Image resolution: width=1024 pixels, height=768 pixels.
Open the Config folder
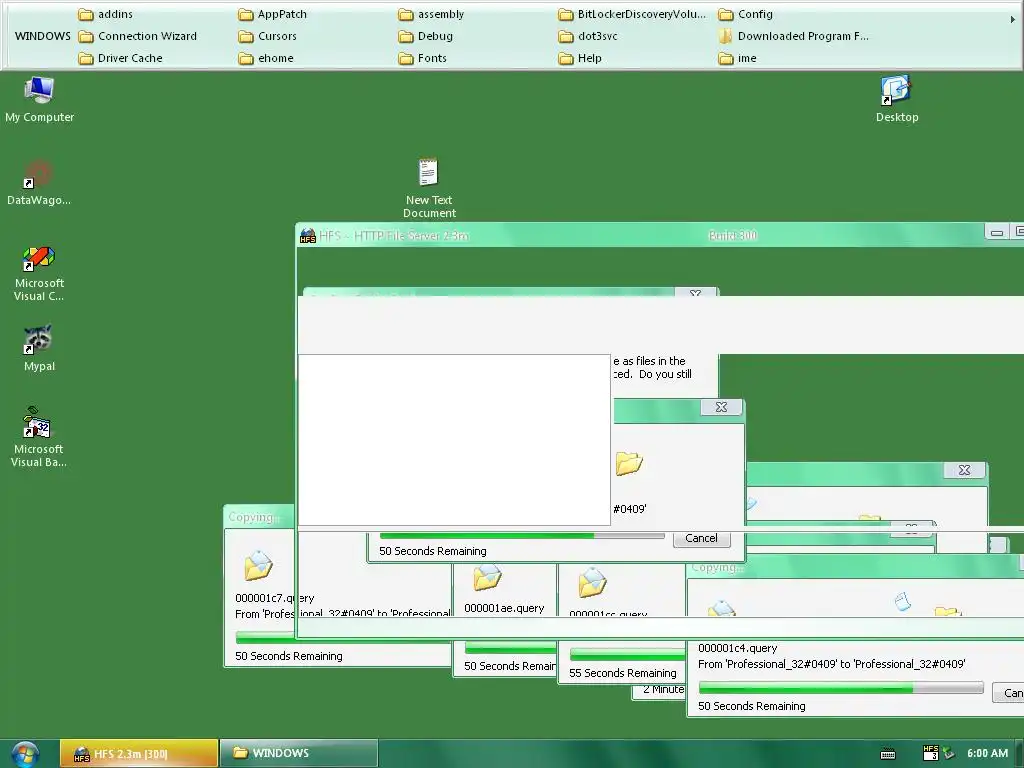[746, 14]
